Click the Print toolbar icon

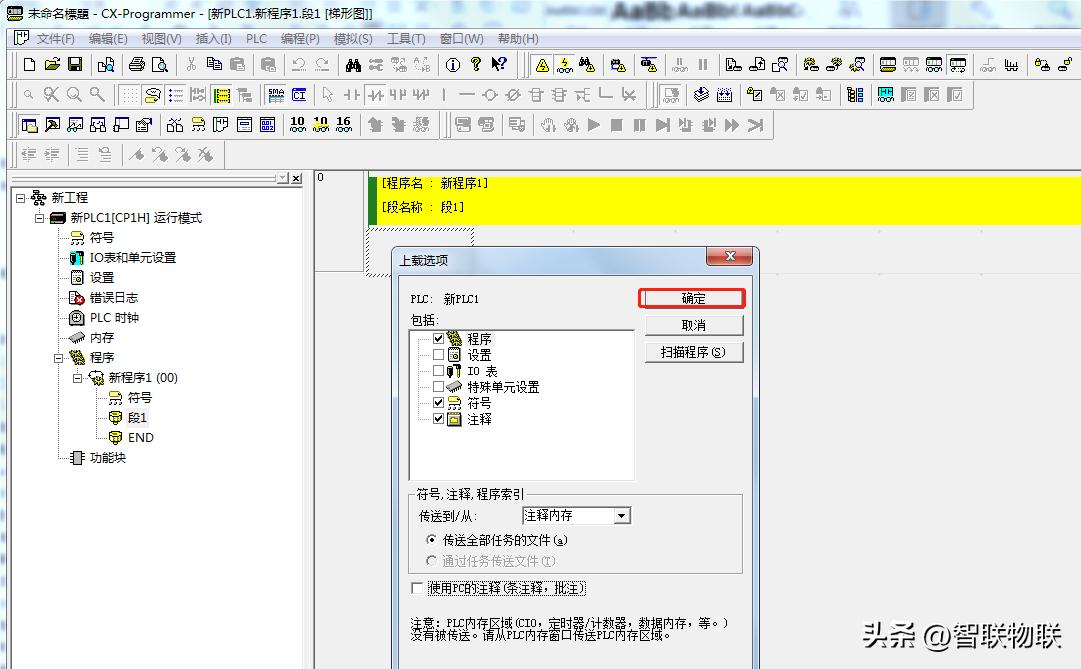[x=136, y=66]
